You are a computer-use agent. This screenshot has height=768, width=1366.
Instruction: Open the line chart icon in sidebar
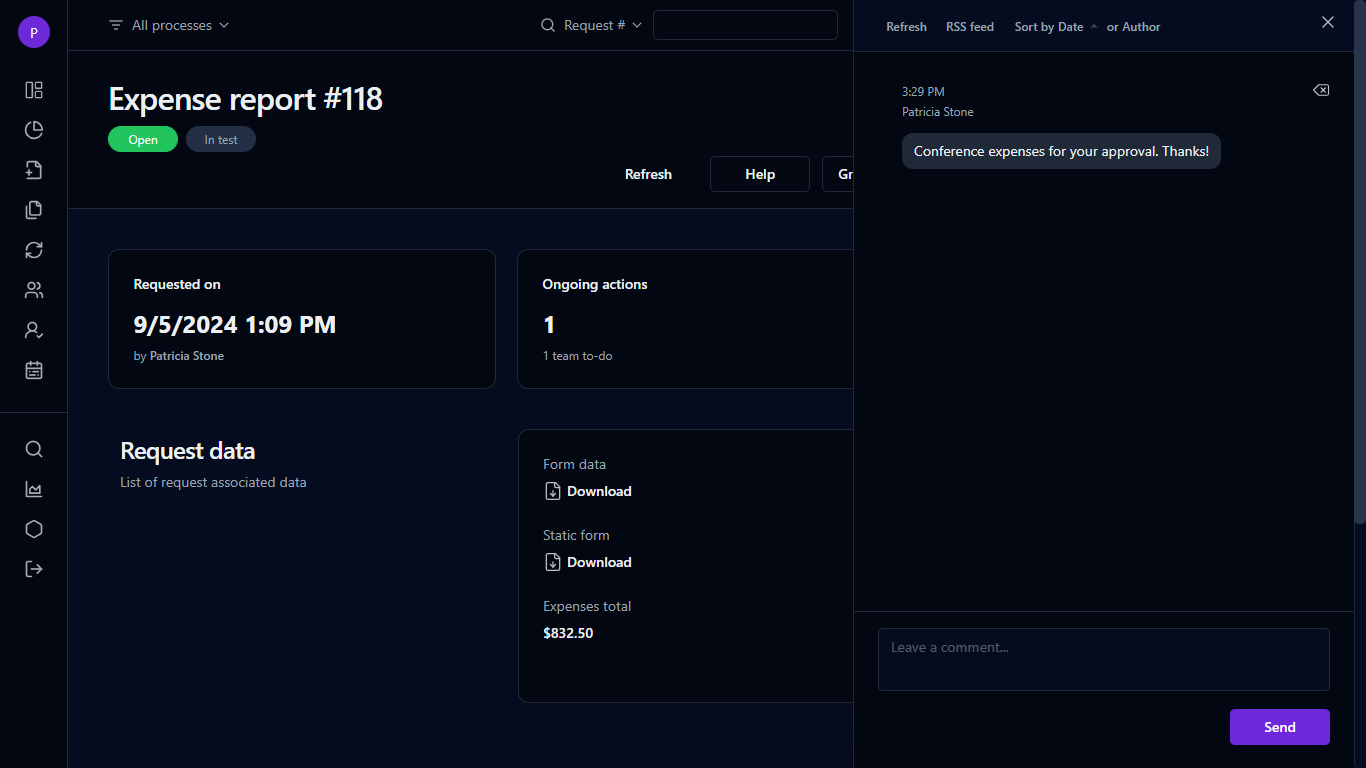(x=34, y=489)
